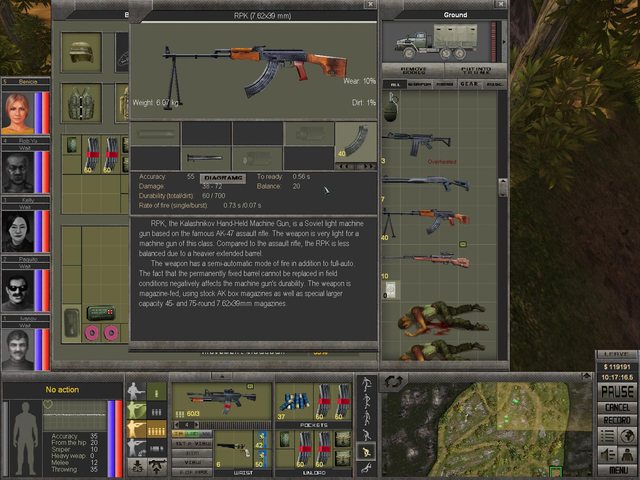Click the RECORD button
This screenshot has height=480, width=640.
tap(617, 420)
